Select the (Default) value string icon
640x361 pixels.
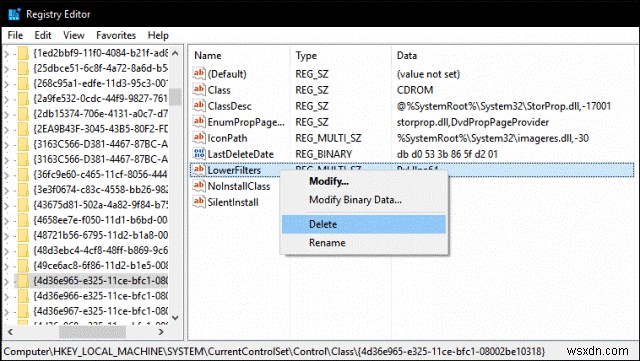(x=199, y=74)
